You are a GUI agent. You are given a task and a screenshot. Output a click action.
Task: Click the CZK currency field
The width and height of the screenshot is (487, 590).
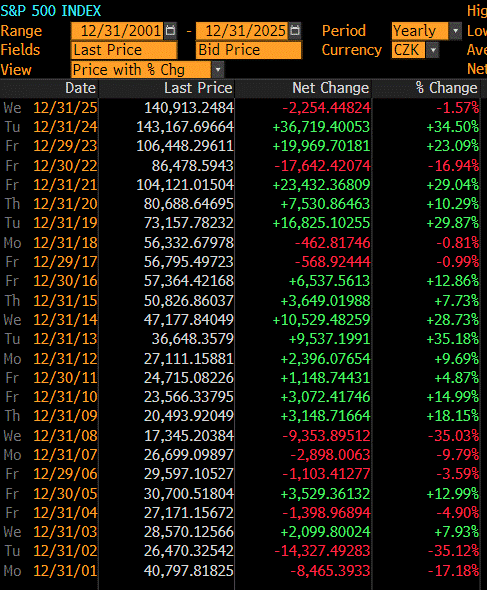point(408,50)
